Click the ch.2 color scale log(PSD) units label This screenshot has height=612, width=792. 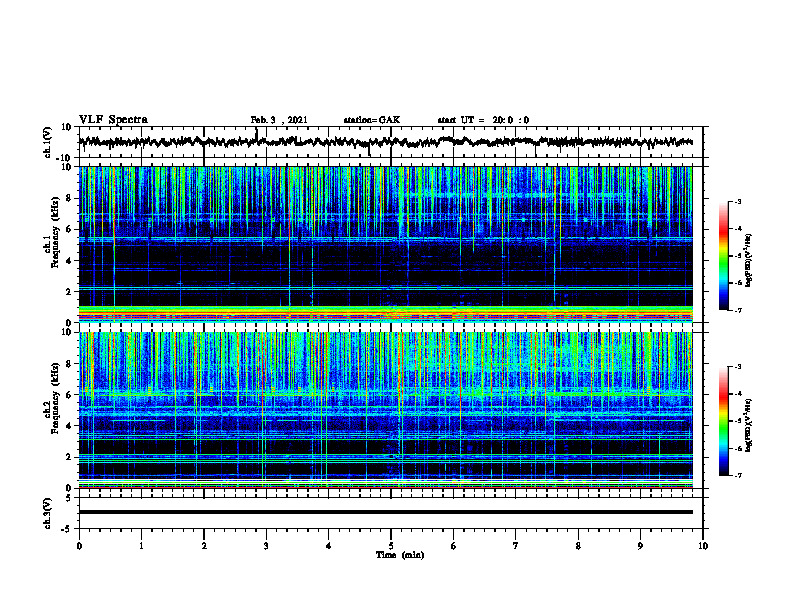pyautogui.click(x=749, y=426)
